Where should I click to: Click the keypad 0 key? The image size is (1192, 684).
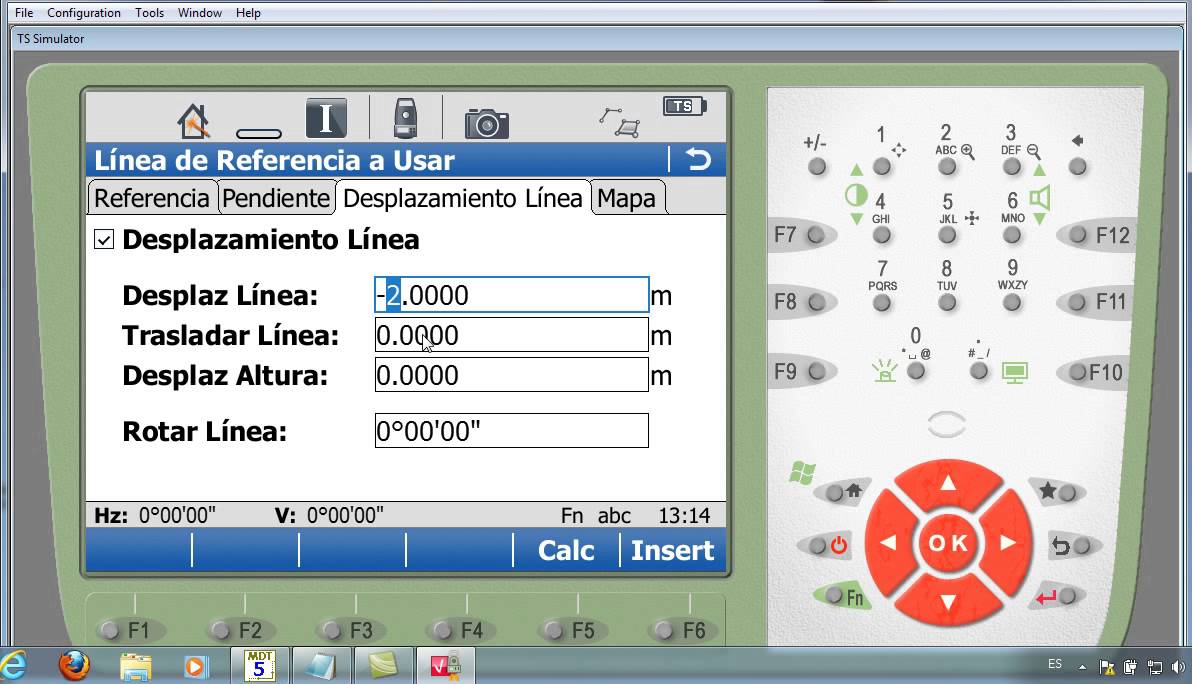[x=917, y=371]
